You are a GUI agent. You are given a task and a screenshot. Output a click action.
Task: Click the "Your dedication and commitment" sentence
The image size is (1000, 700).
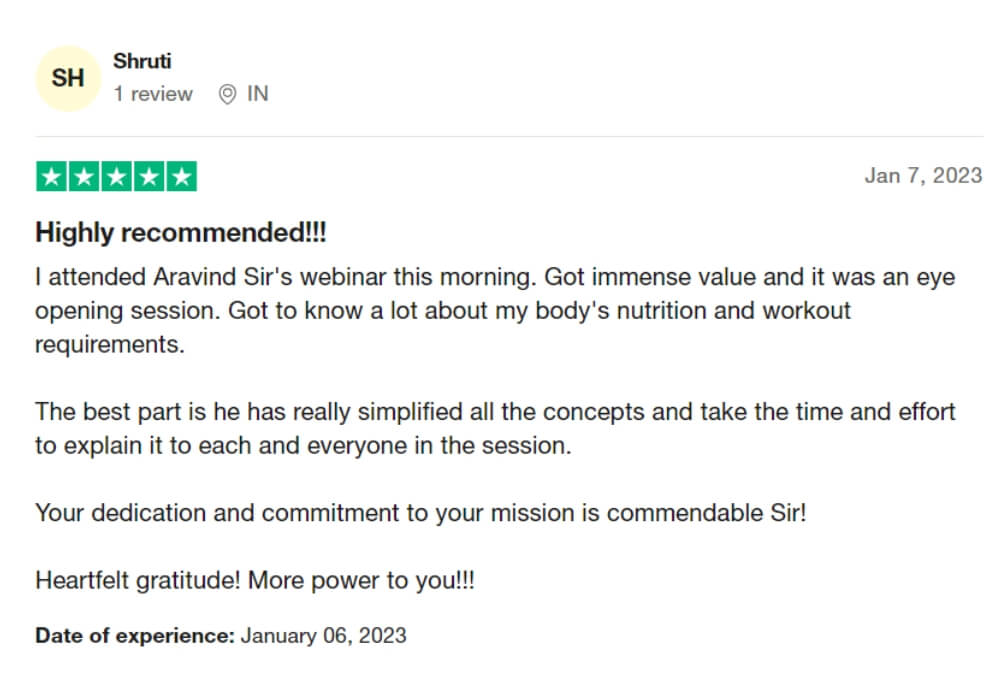420,513
